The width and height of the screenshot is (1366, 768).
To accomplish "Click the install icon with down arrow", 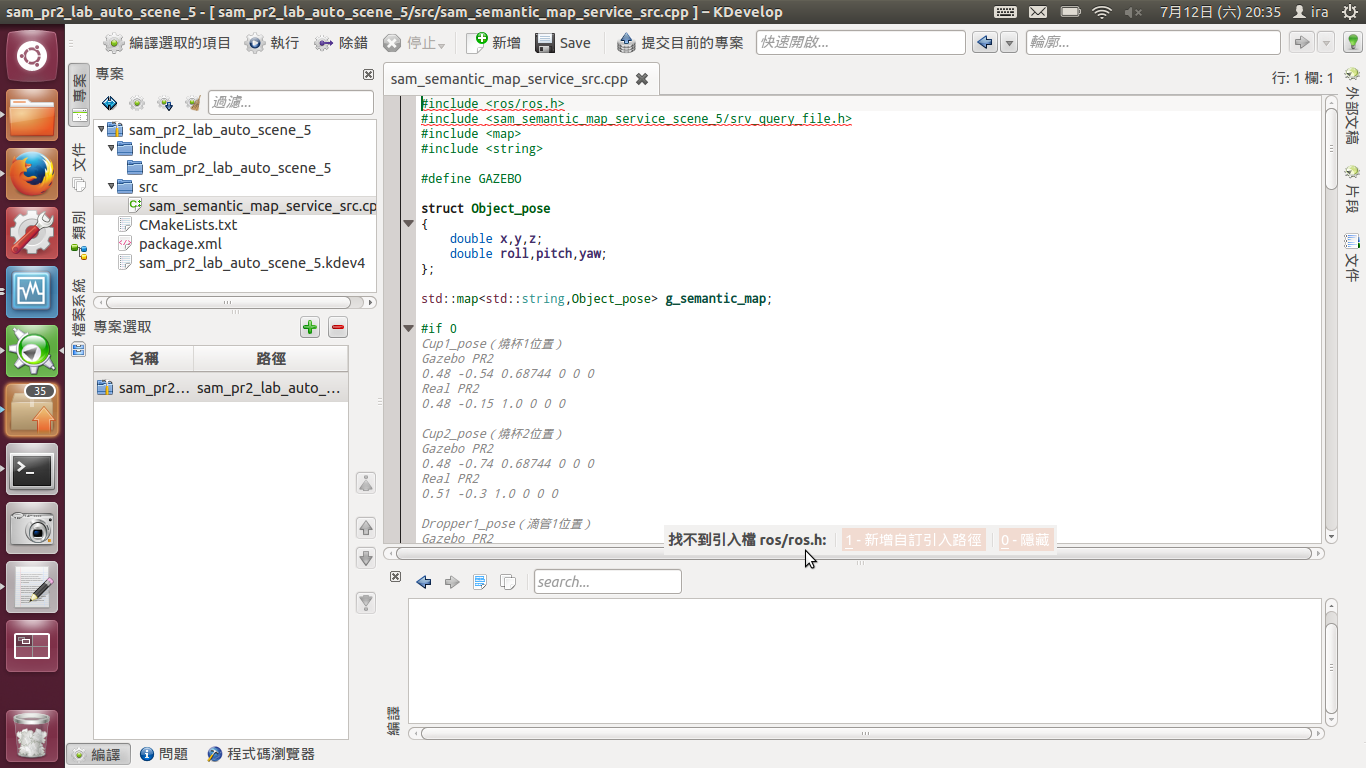I will 165,103.
